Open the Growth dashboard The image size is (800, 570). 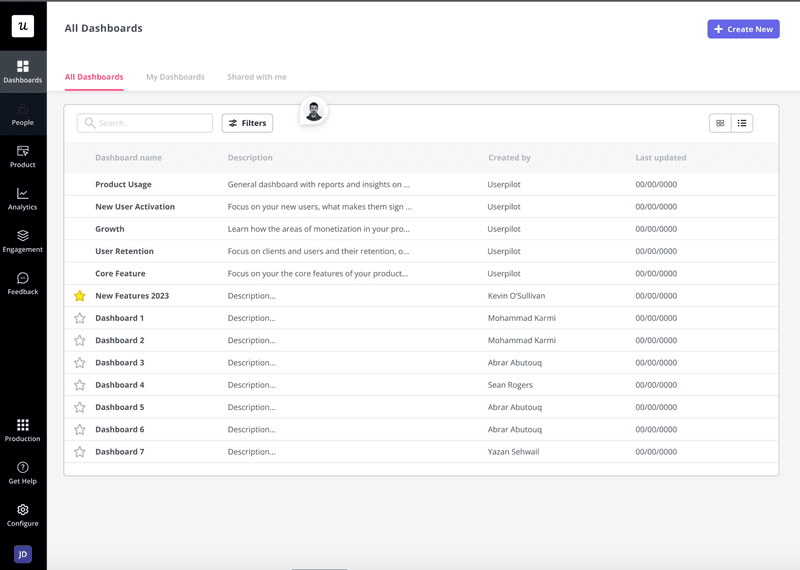click(x=110, y=229)
